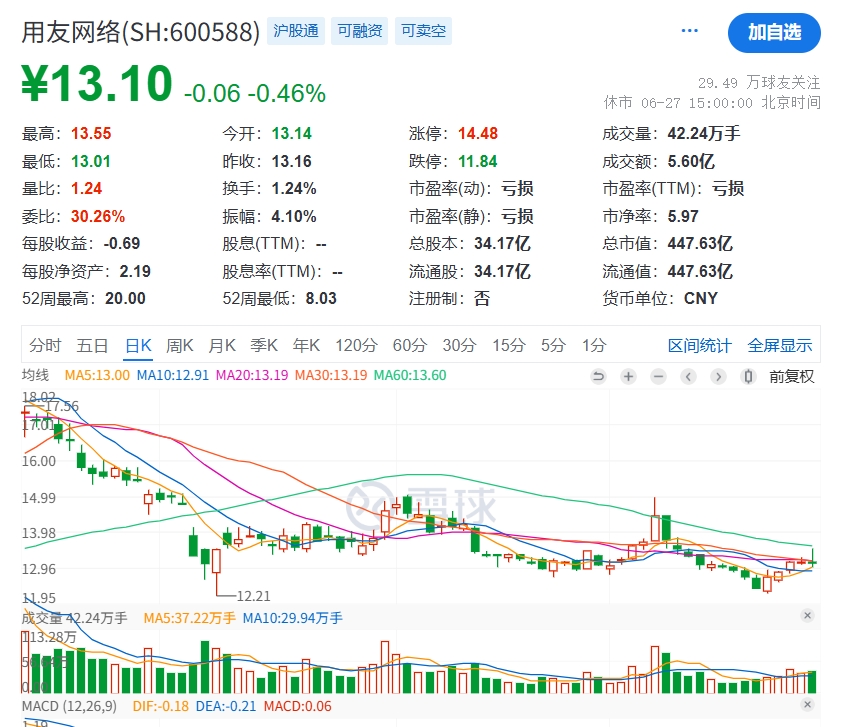The height and width of the screenshot is (727, 846).
Task: Click the MA5:13.00 legend value
Action: (97, 375)
